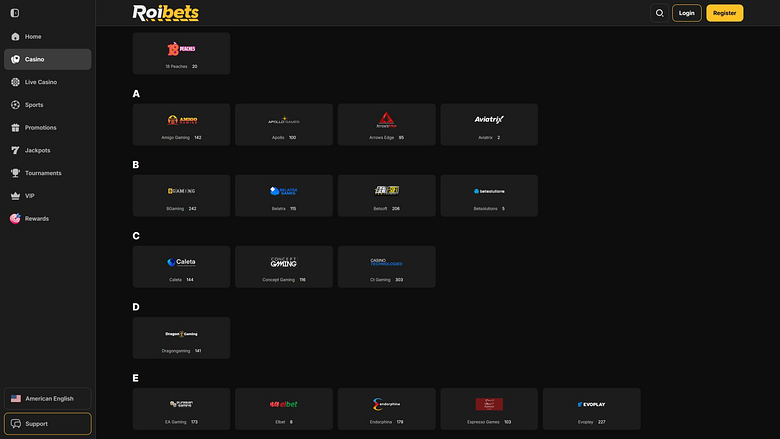
Task: Select the Live Casino menu item
Action: tap(48, 82)
